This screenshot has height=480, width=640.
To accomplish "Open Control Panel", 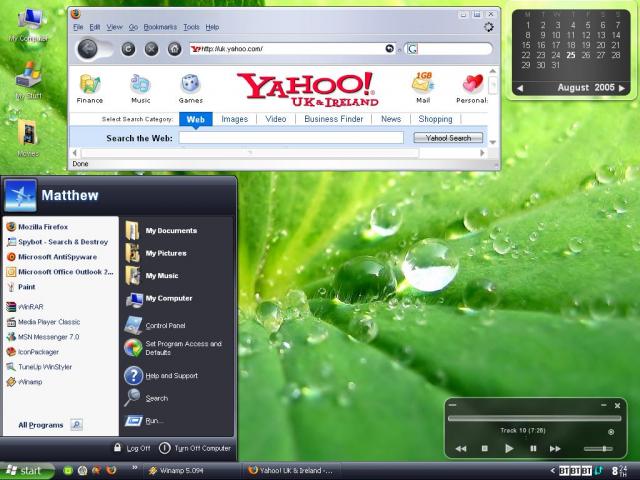I will [x=155, y=325].
